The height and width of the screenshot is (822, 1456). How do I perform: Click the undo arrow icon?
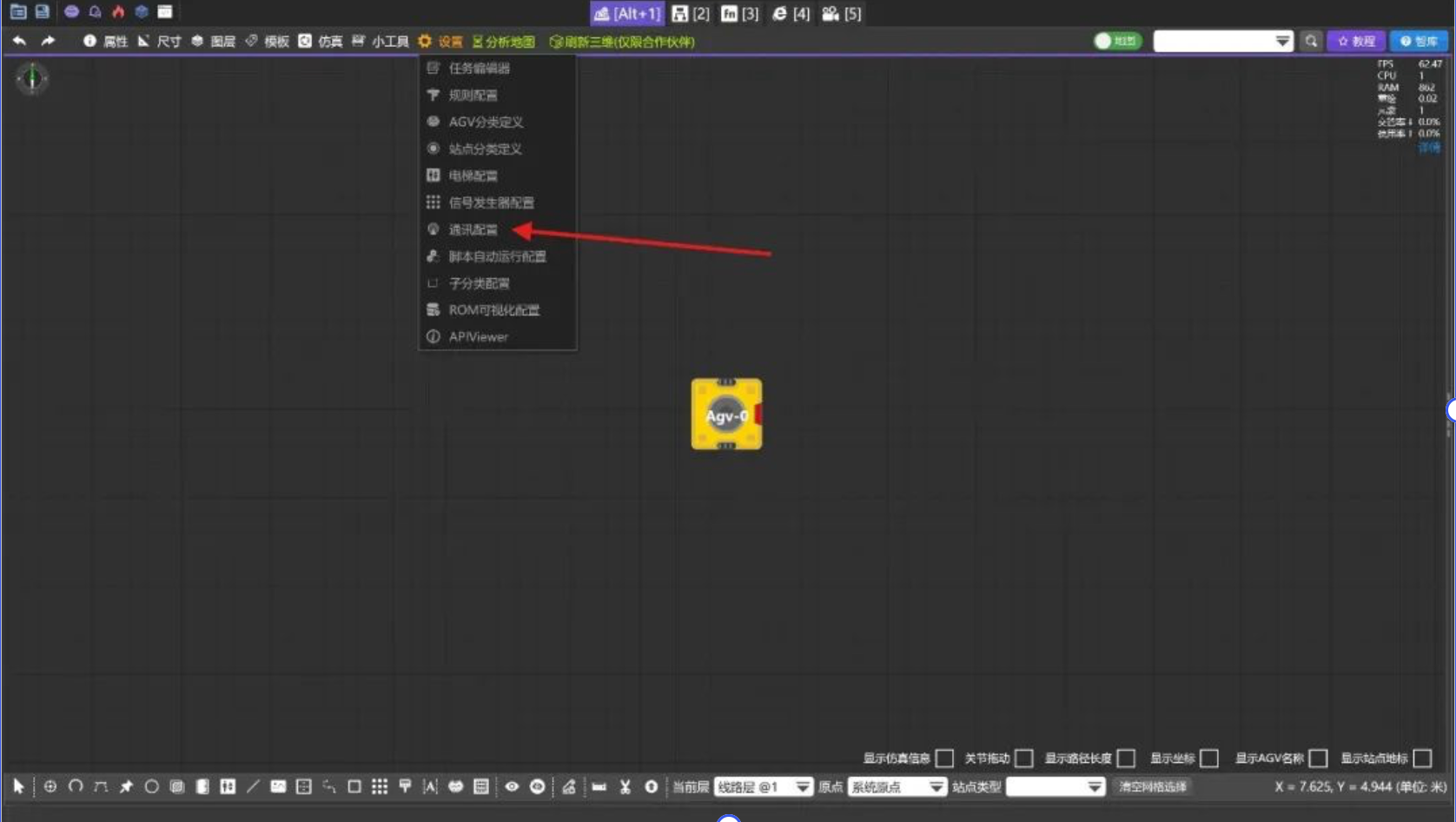19,41
